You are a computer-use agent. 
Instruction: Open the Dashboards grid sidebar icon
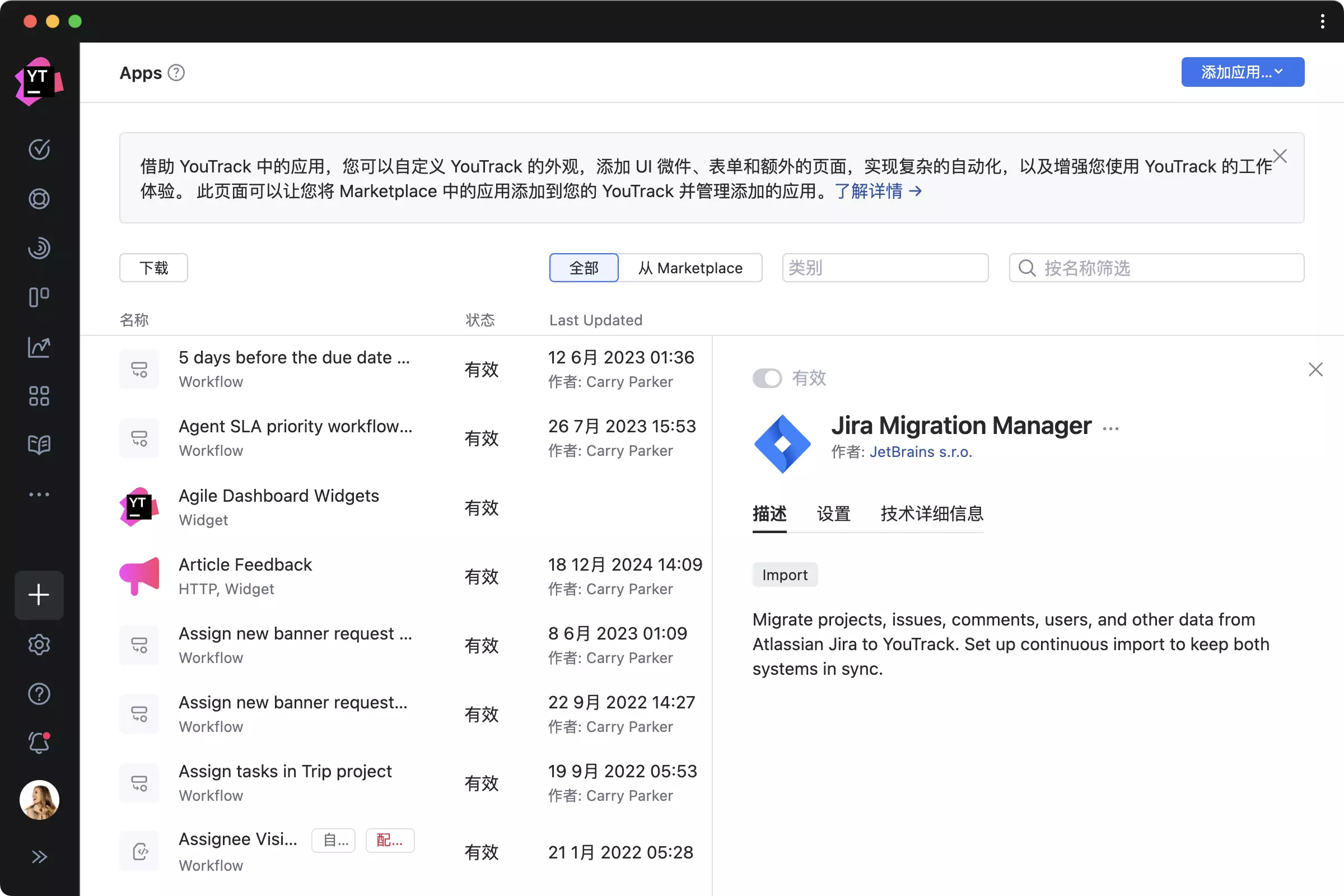[39, 395]
